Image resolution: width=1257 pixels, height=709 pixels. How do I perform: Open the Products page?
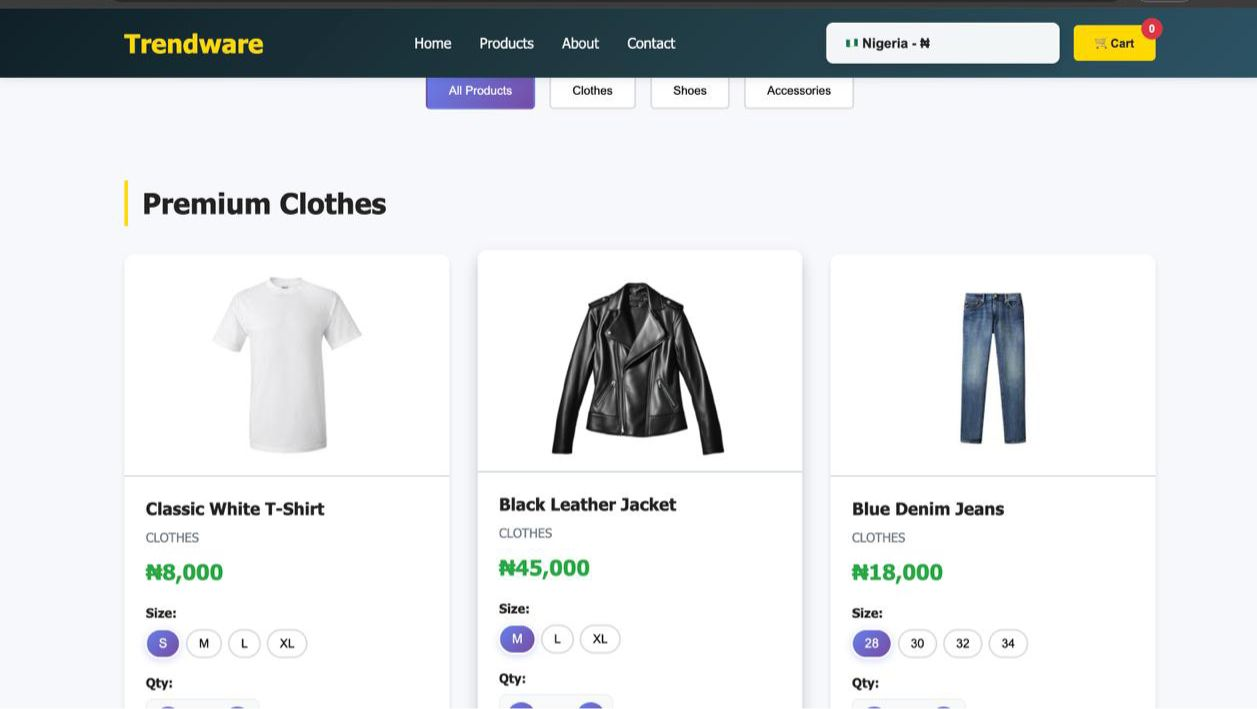(506, 43)
